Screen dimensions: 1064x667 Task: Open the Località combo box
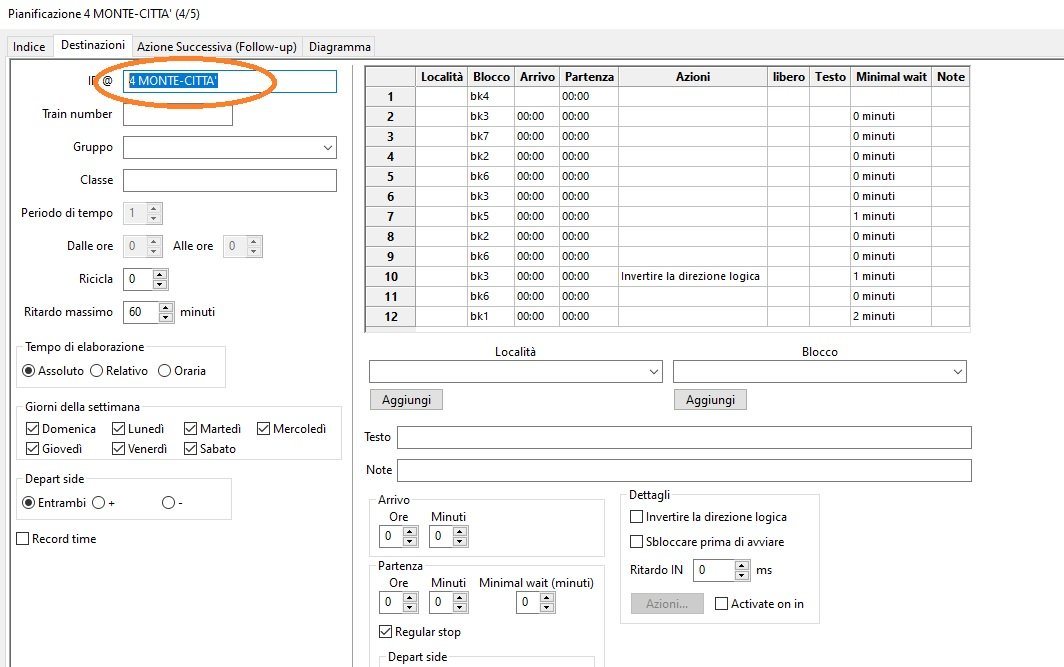coord(653,372)
